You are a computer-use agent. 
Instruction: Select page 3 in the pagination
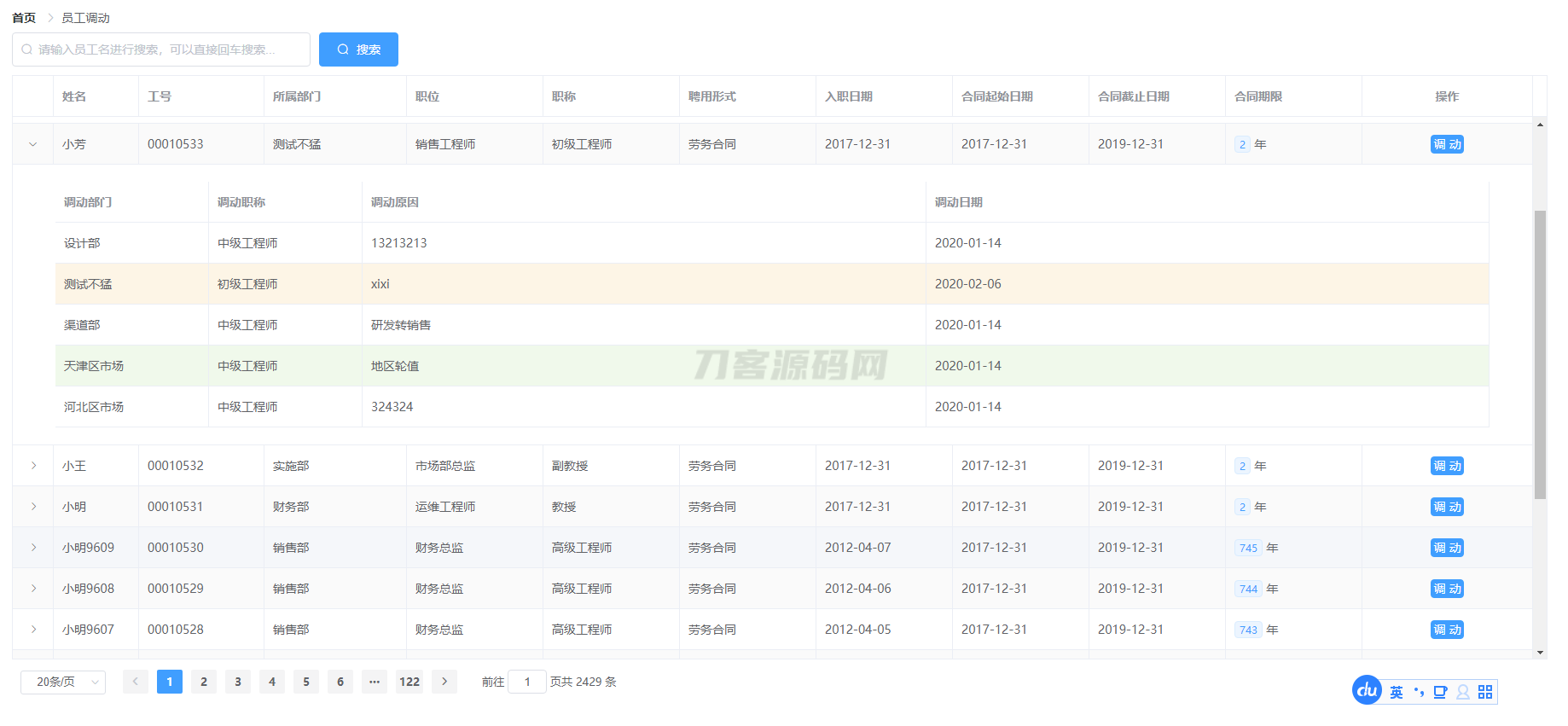[238, 682]
